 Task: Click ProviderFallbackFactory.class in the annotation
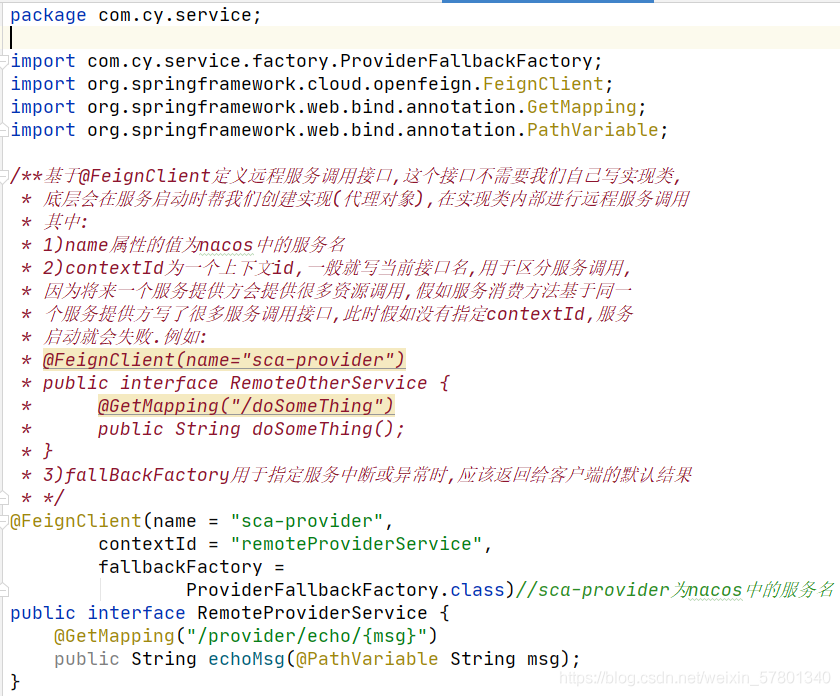[x=345, y=590]
